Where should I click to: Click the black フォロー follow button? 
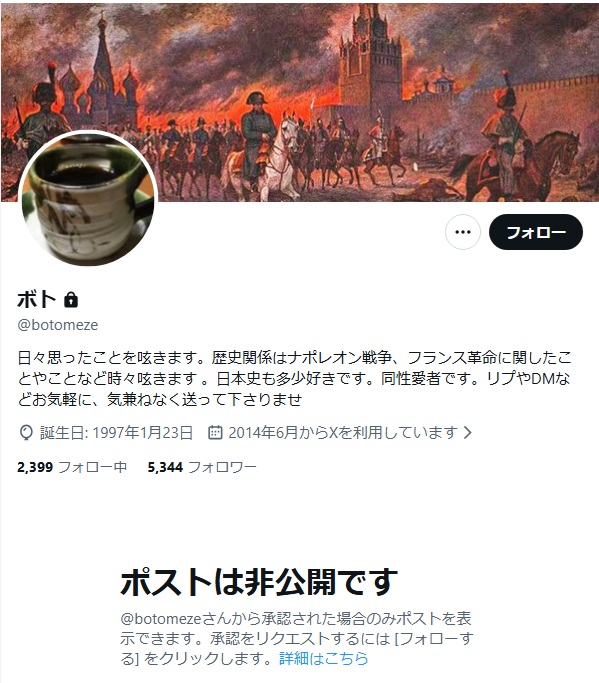[535, 232]
